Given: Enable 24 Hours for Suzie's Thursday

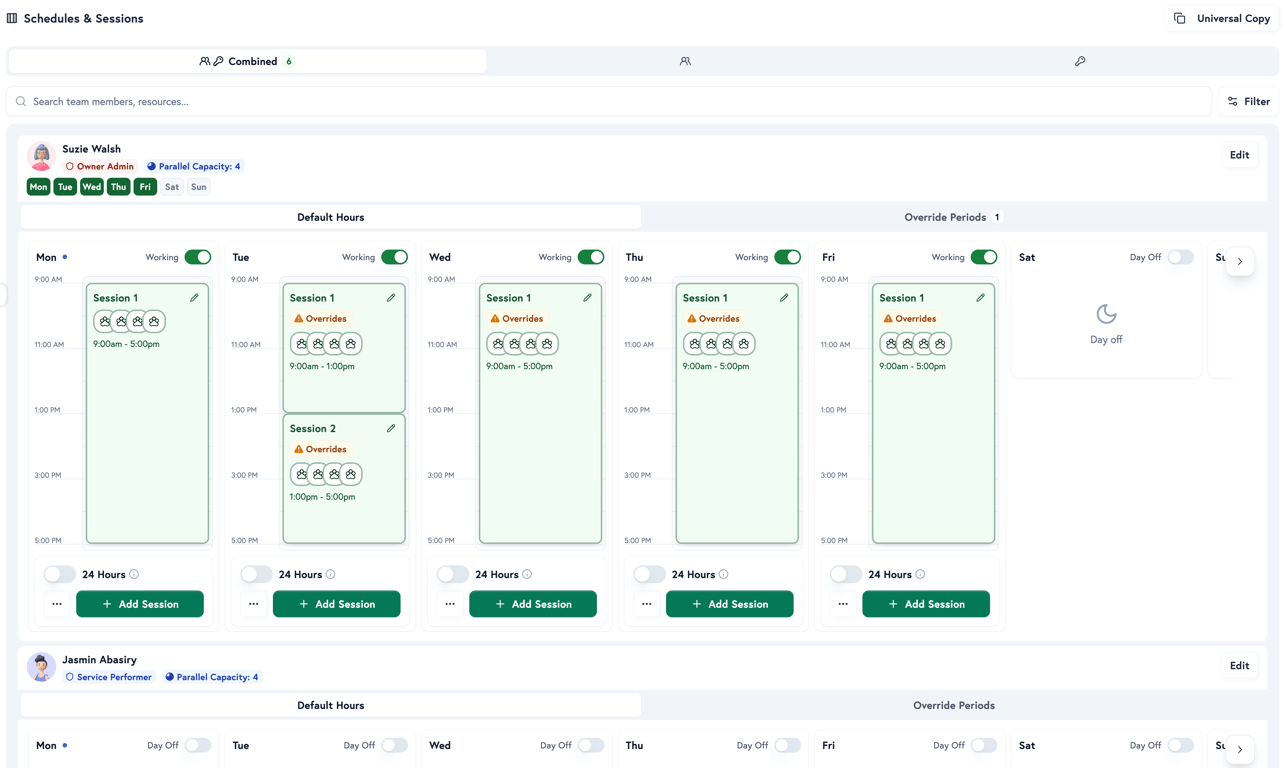Looking at the screenshot, I should 649,574.
